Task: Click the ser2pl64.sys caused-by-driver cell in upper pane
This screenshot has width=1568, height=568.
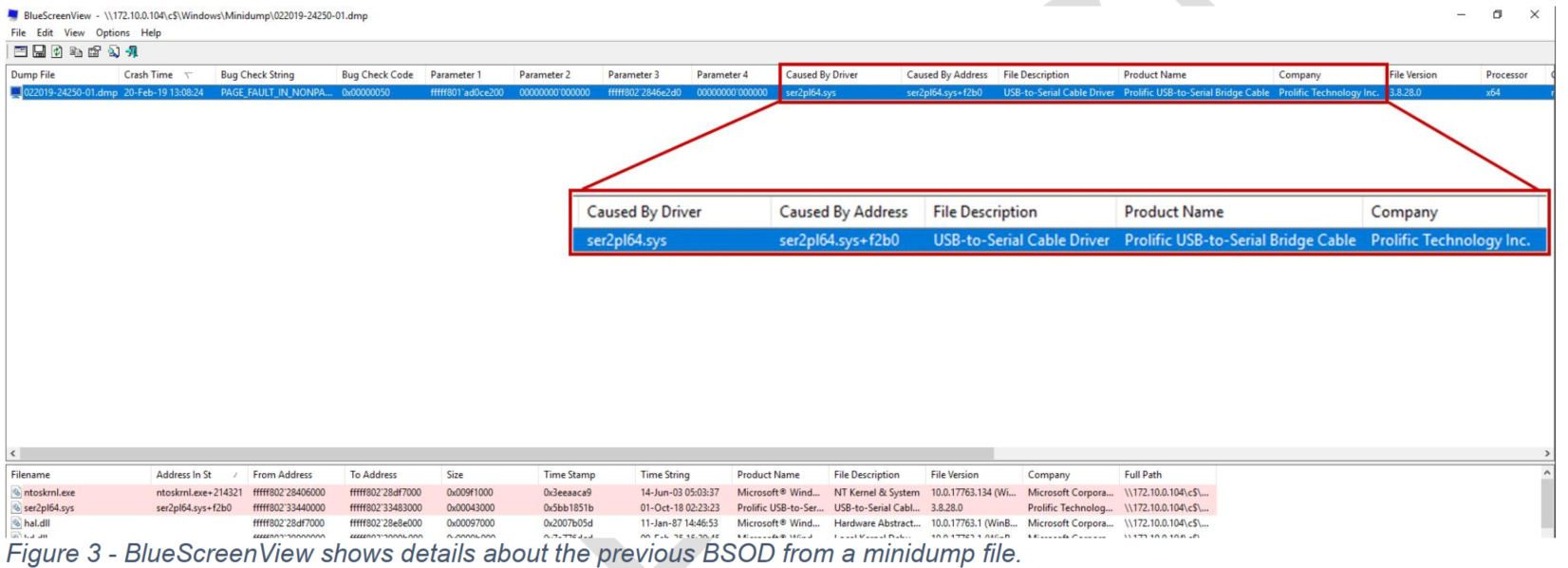Action: [x=811, y=93]
